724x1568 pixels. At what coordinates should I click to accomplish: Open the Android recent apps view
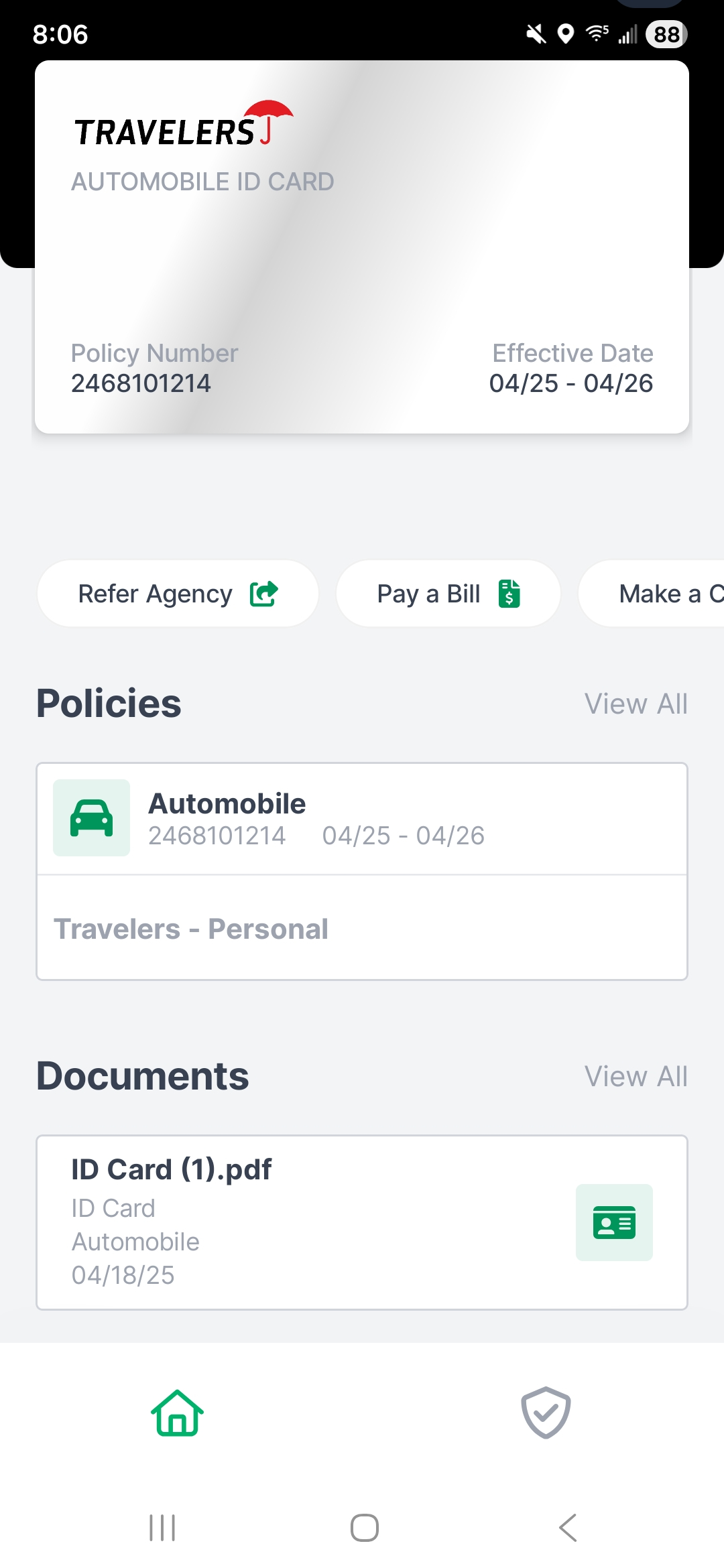[x=162, y=1528]
